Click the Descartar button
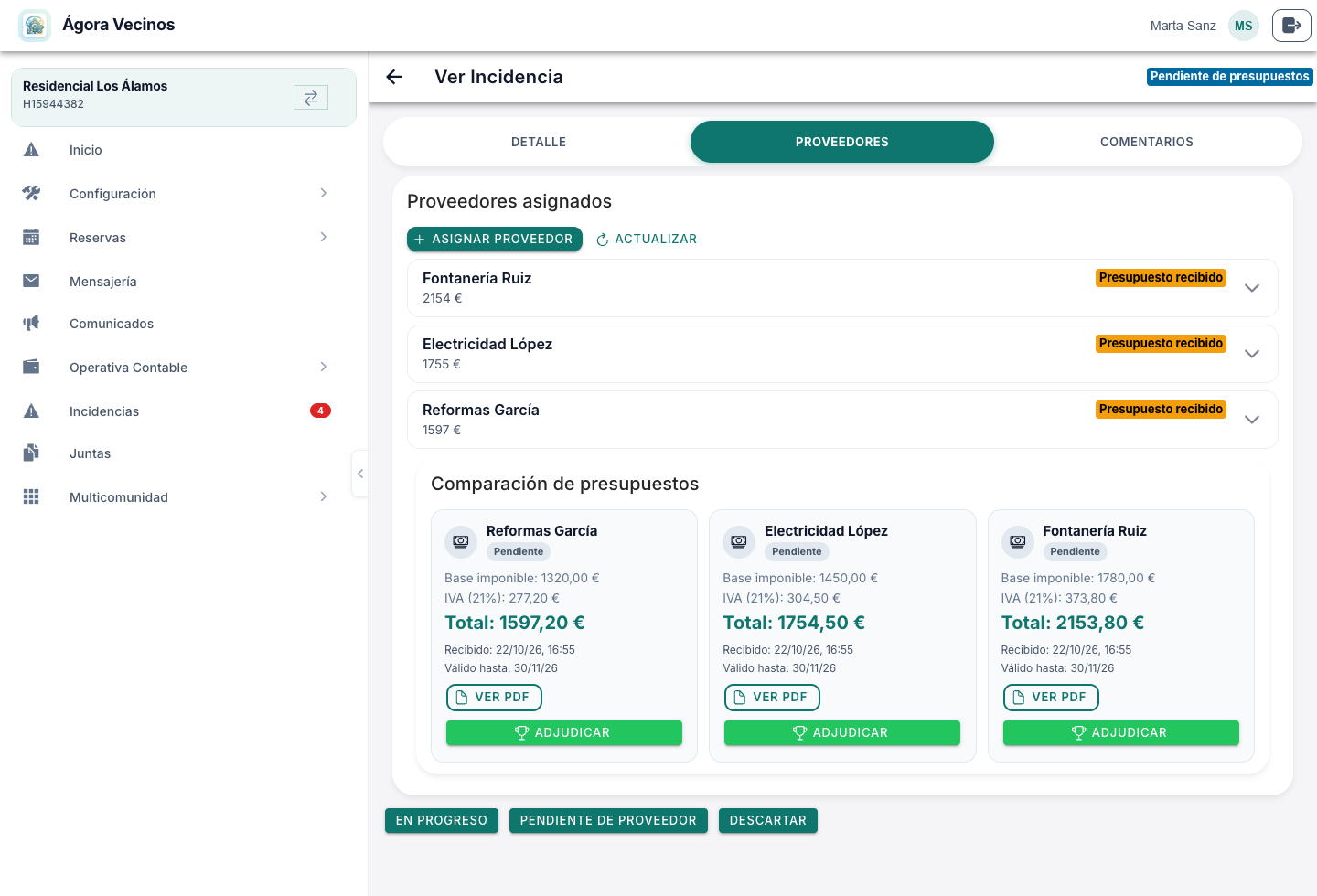Image resolution: width=1317 pixels, height=896 pixels. 768,821
